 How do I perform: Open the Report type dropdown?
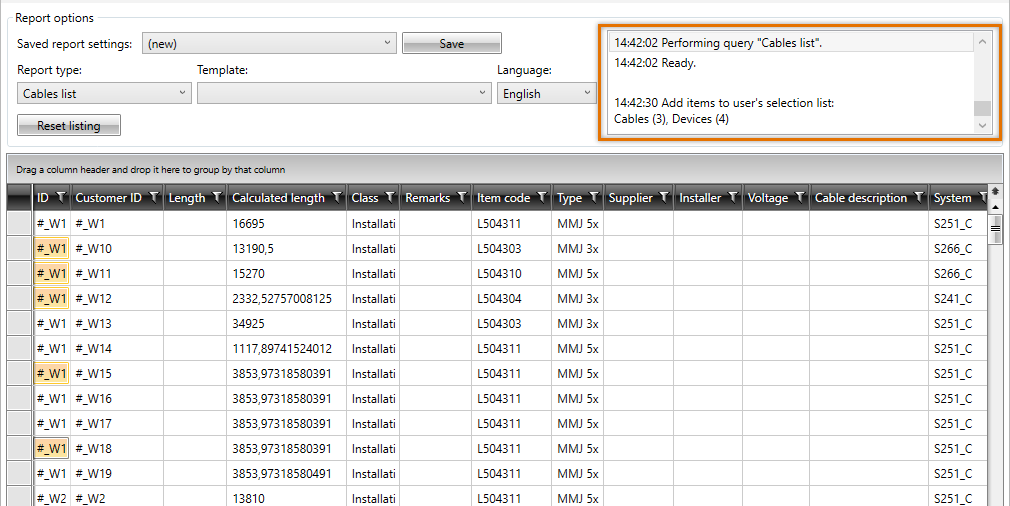183,93
